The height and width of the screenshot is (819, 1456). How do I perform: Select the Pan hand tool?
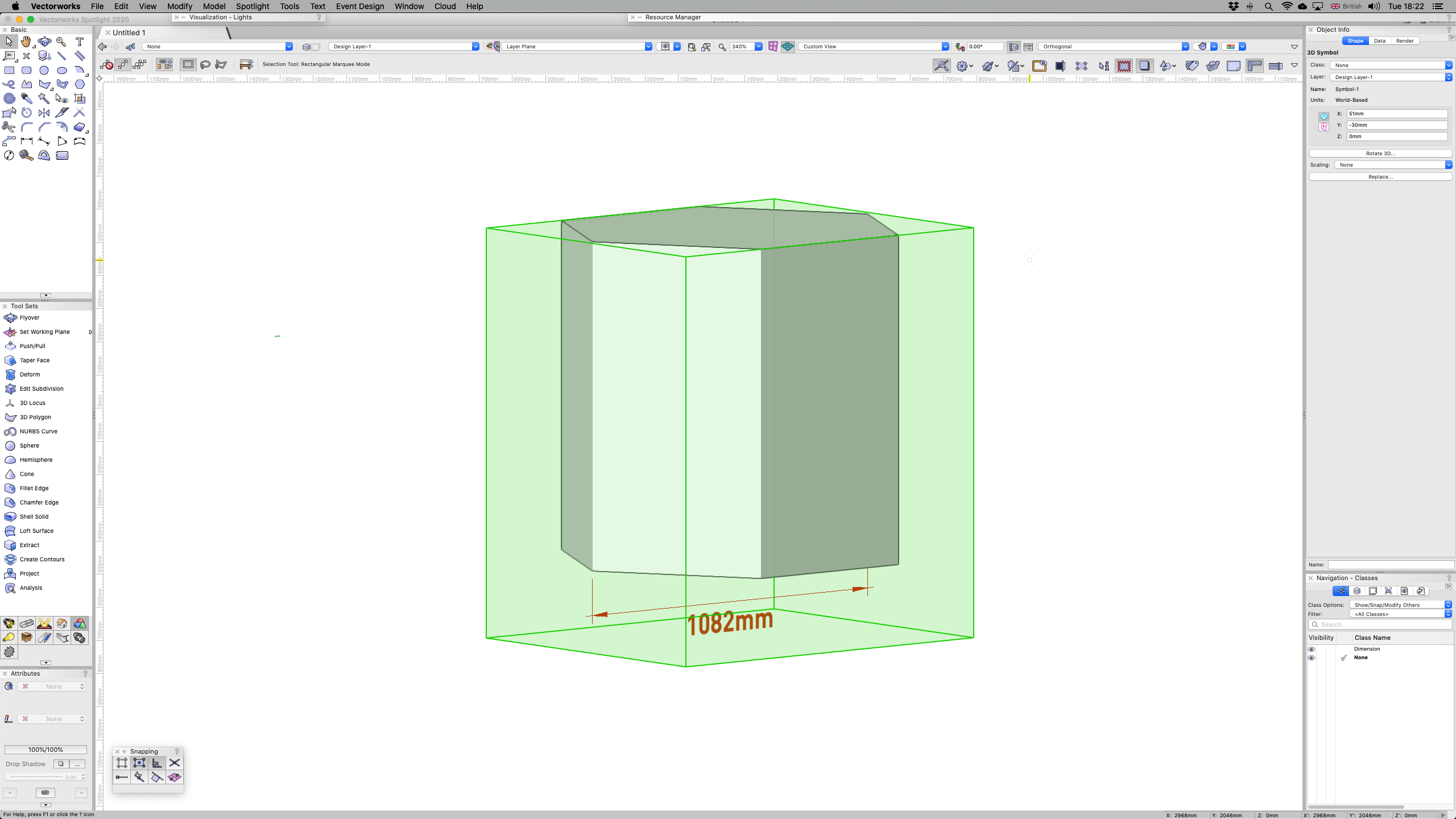26,42
